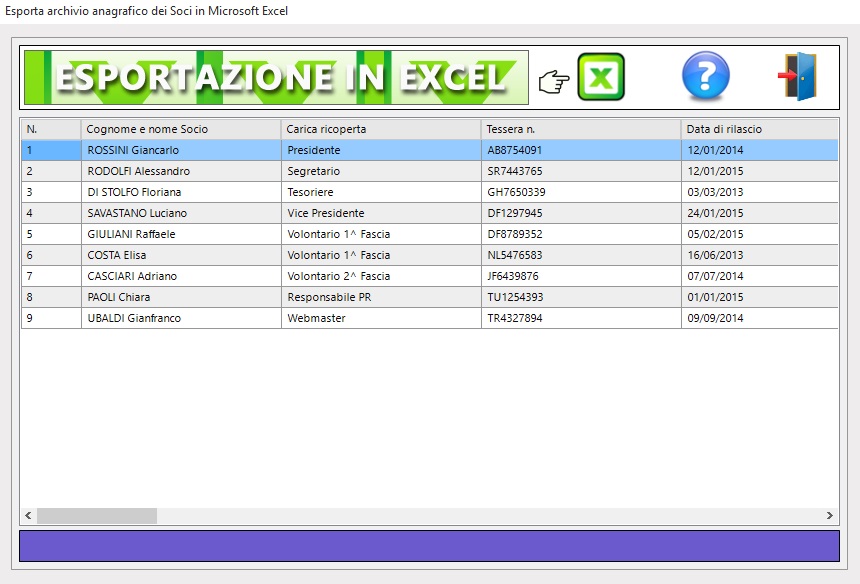
Task: Click card number 'AB8754091'
Action: pyautogui.click(x=514, y=150)
